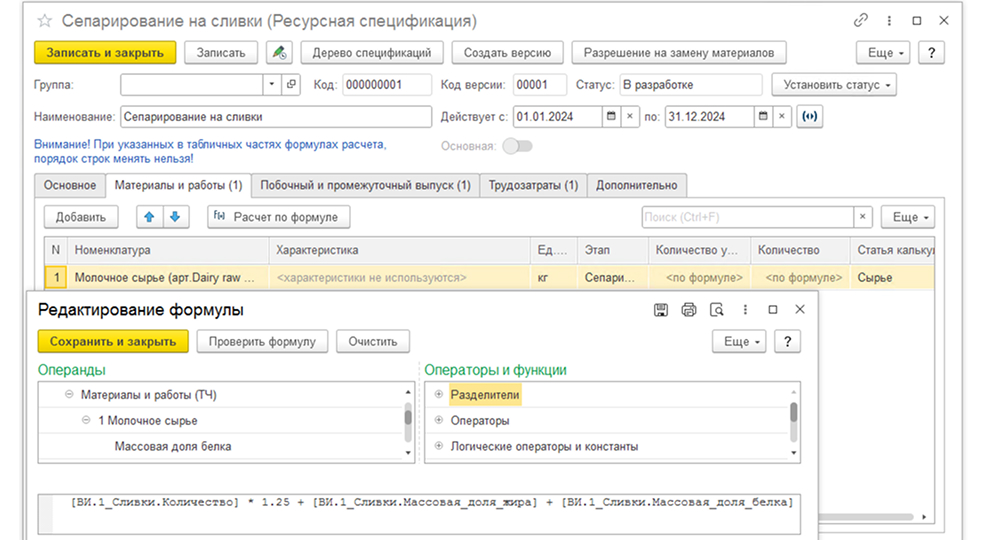This screenshot has width=987, height=540.
Task: Click the Сырье cost item cell
Action: 892,278
